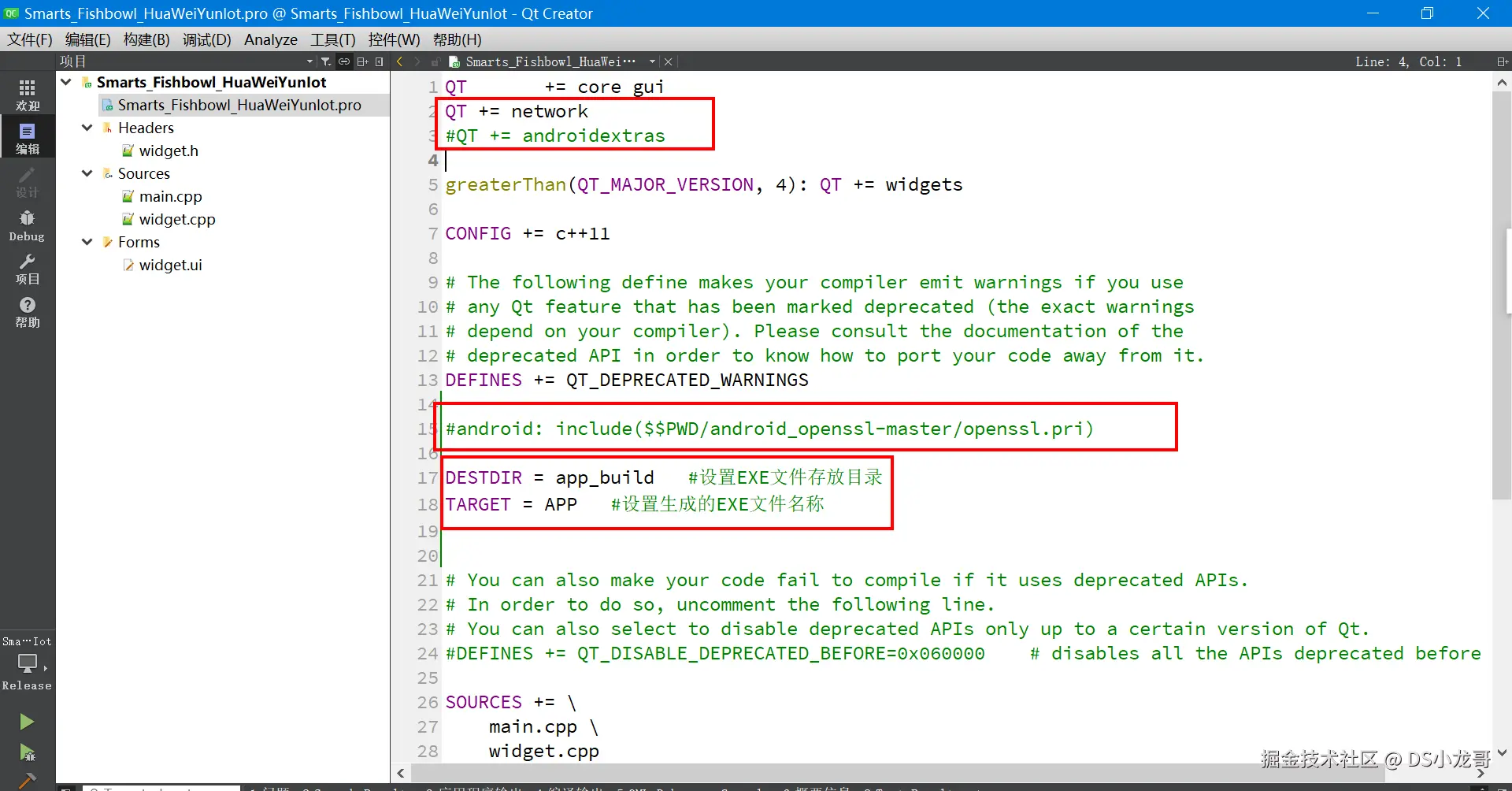The image size is (1512, 791).
Task: Open the 编辑(E) menu
Action: pyautogui.click(x=88, y=39)
